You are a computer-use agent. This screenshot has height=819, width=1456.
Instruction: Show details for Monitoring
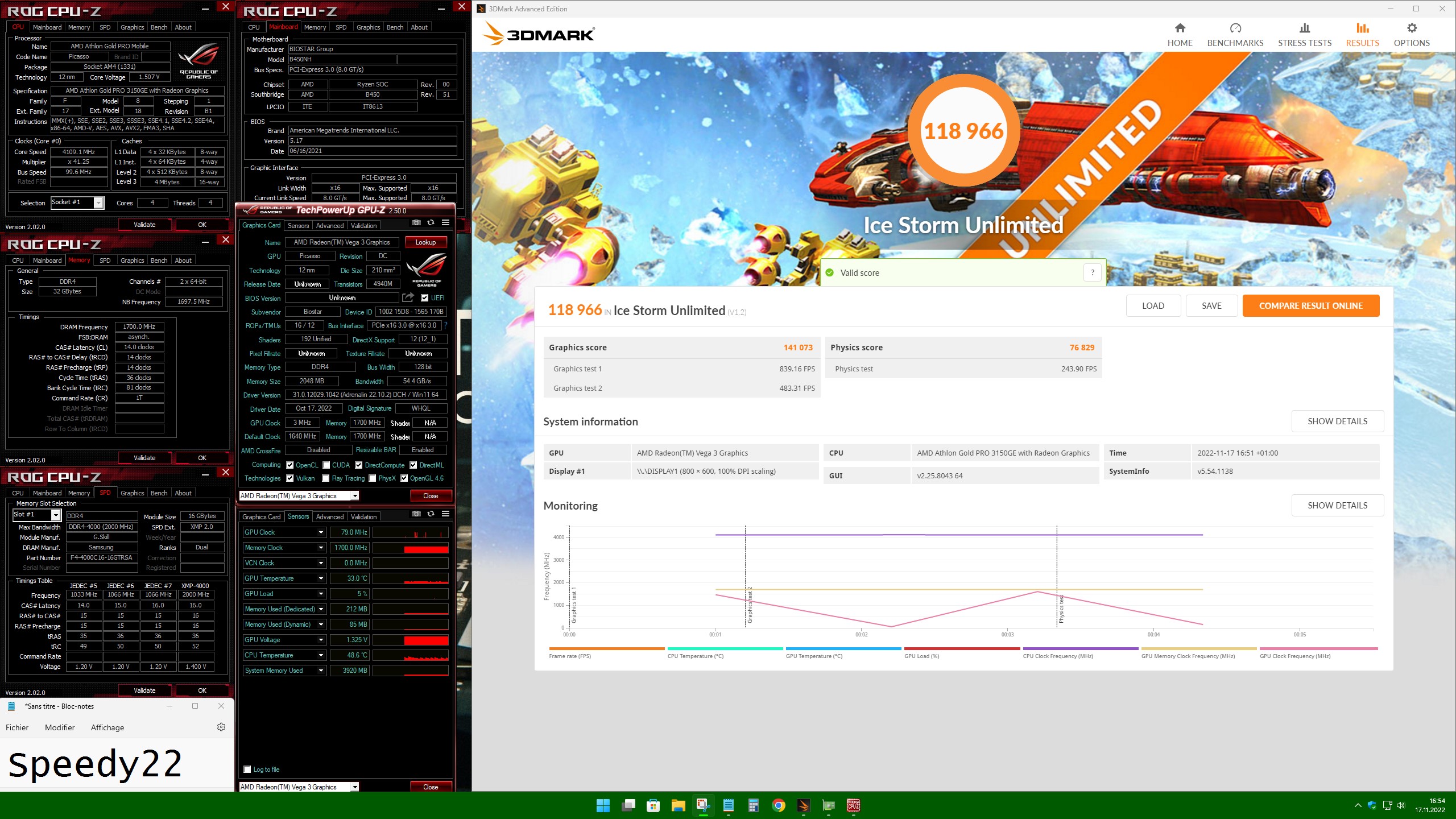(x=1337, y=506)
